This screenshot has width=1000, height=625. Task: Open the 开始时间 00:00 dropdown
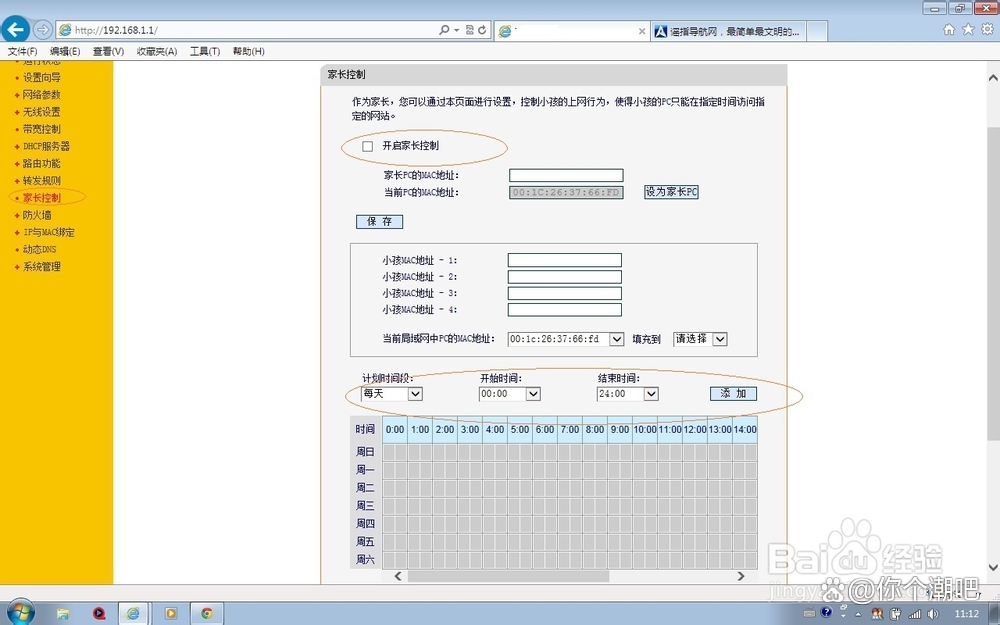click(510, 394)
